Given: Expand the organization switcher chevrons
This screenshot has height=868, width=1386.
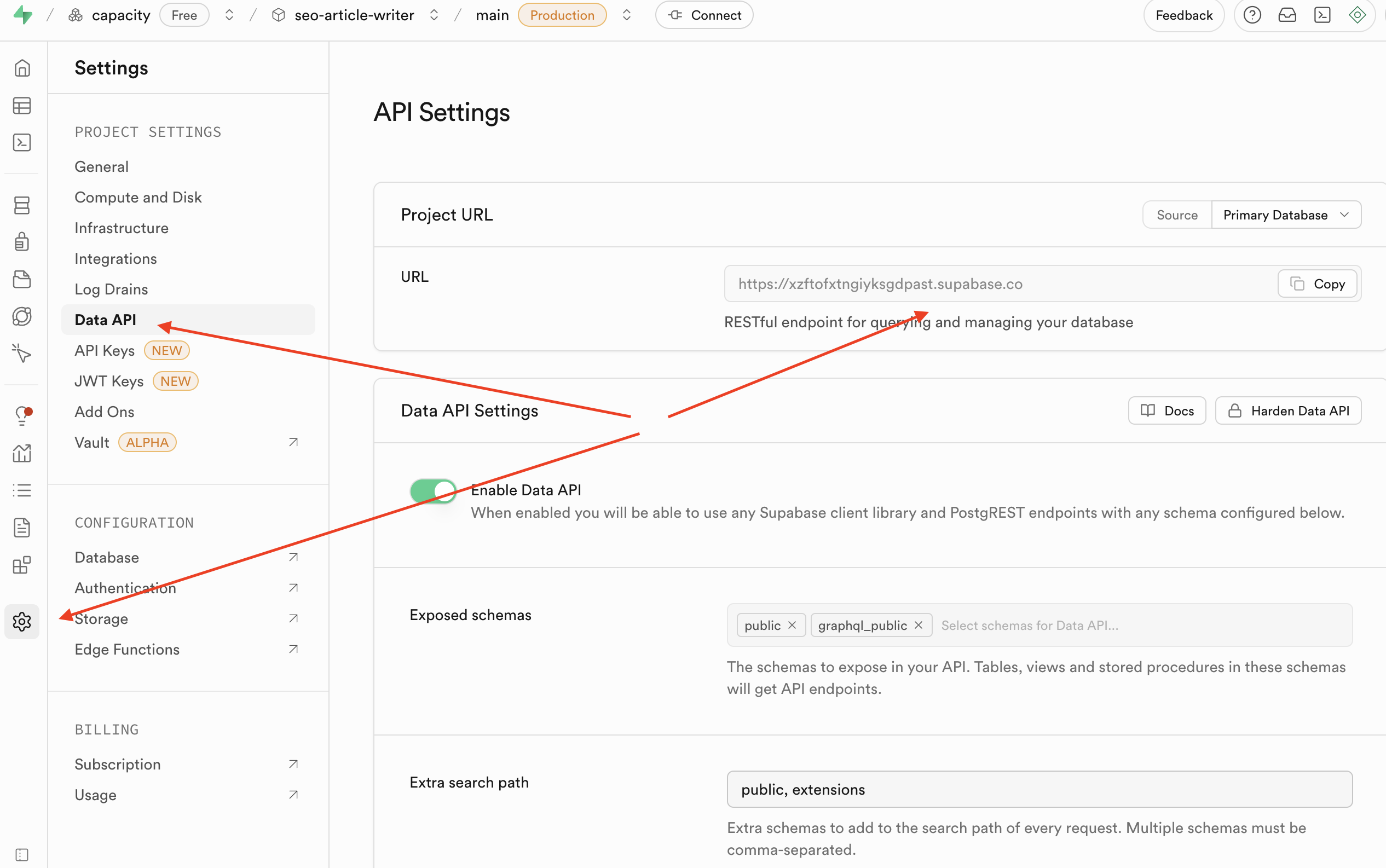Looking at the screenshot, I should [x=229, y=15].
